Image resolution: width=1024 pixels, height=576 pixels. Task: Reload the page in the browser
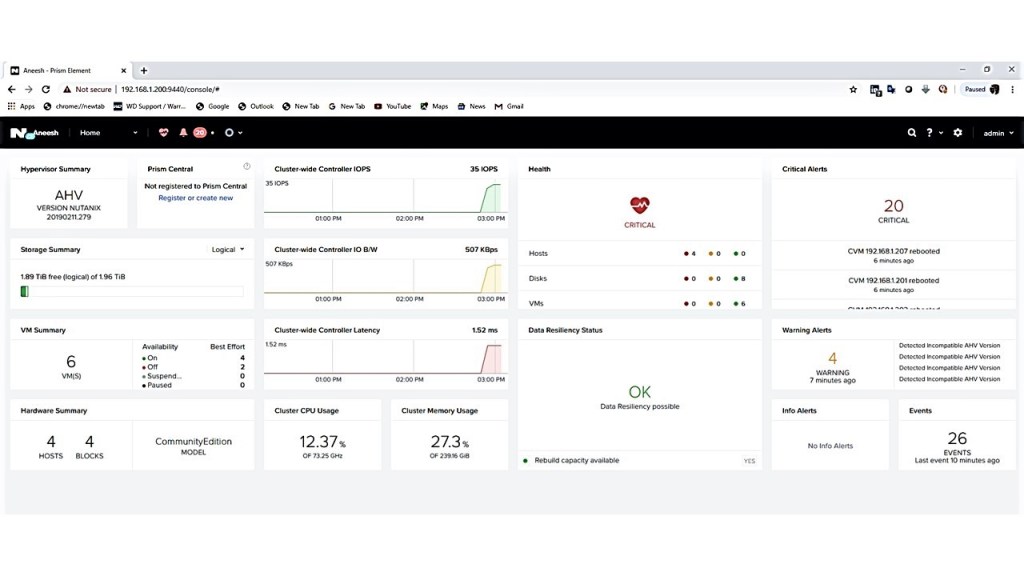[46, 89]
